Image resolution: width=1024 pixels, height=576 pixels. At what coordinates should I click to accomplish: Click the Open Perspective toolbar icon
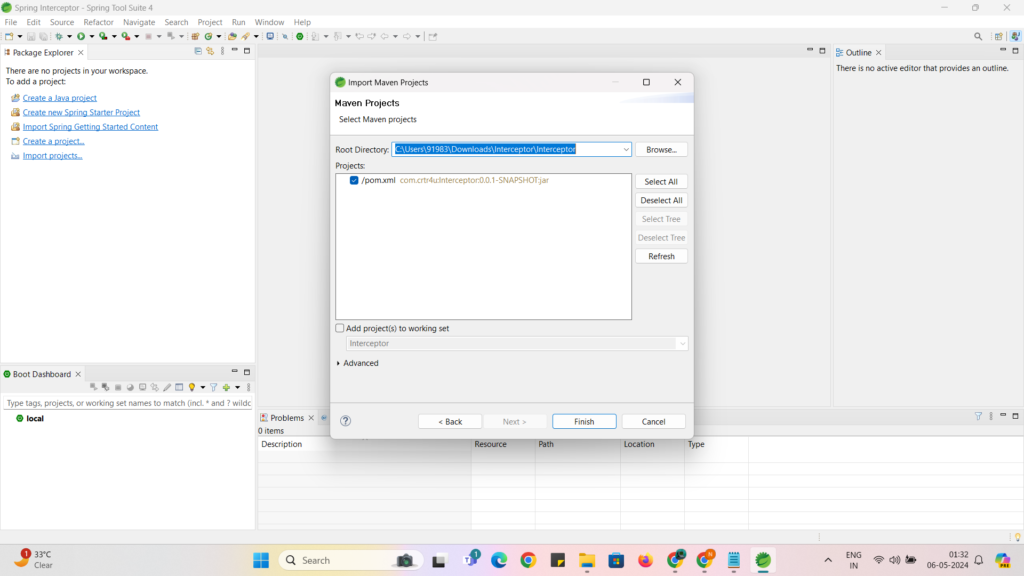coord(998,37)
